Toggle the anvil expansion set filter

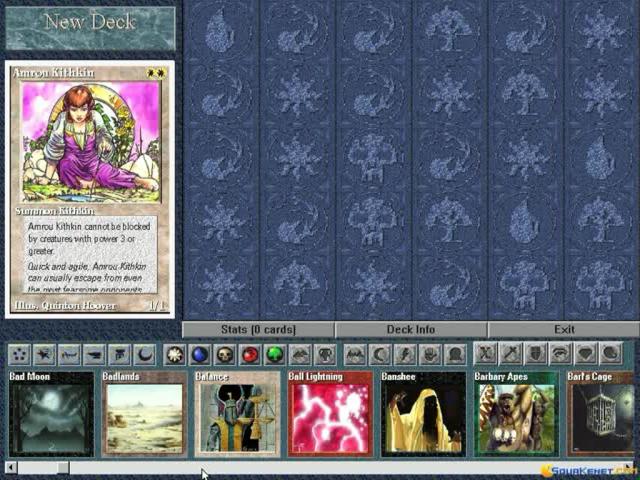click(94, 354)
